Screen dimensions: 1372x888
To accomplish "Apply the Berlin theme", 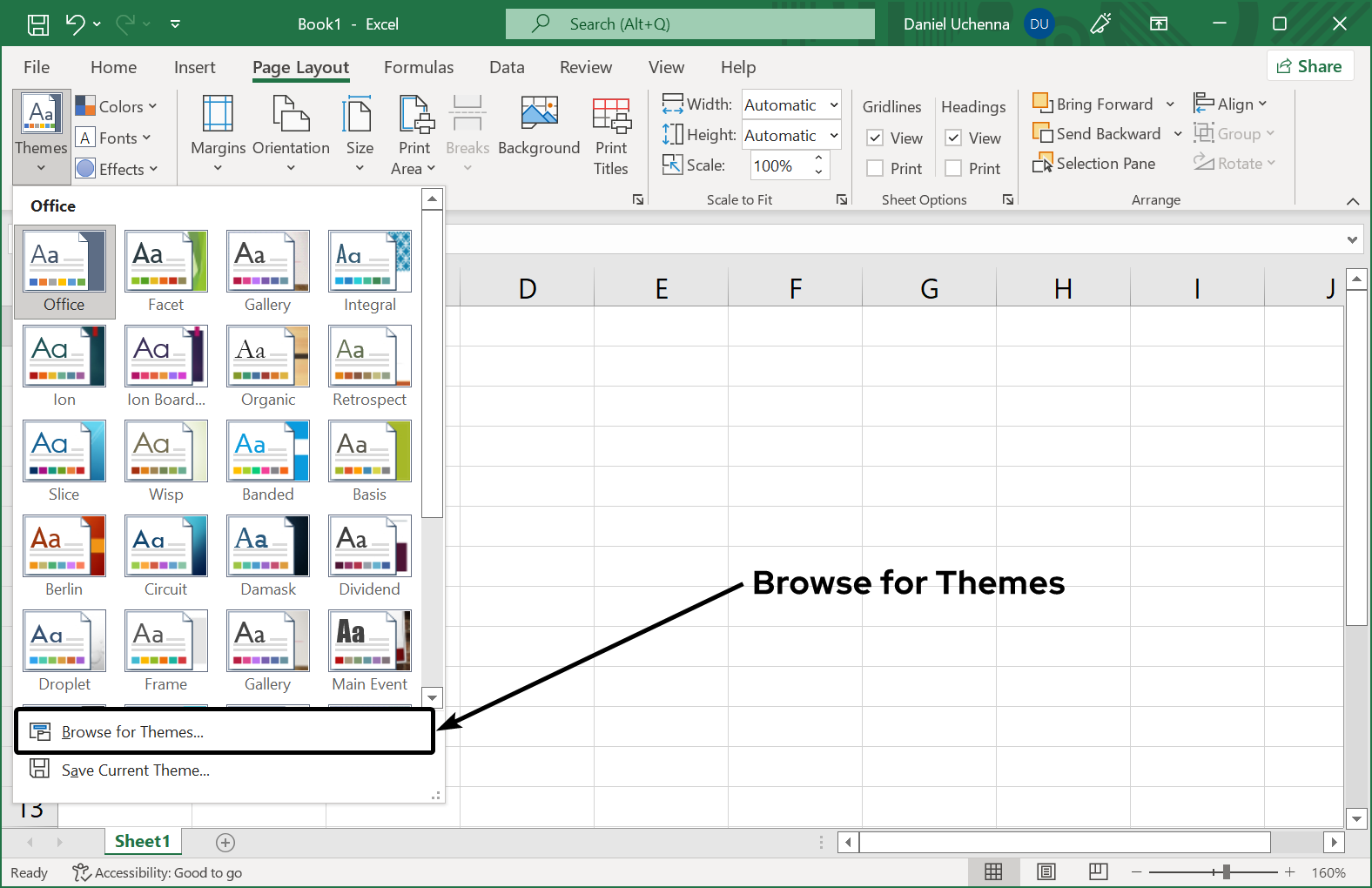I will pyautogui.click(x=64, y=556).
